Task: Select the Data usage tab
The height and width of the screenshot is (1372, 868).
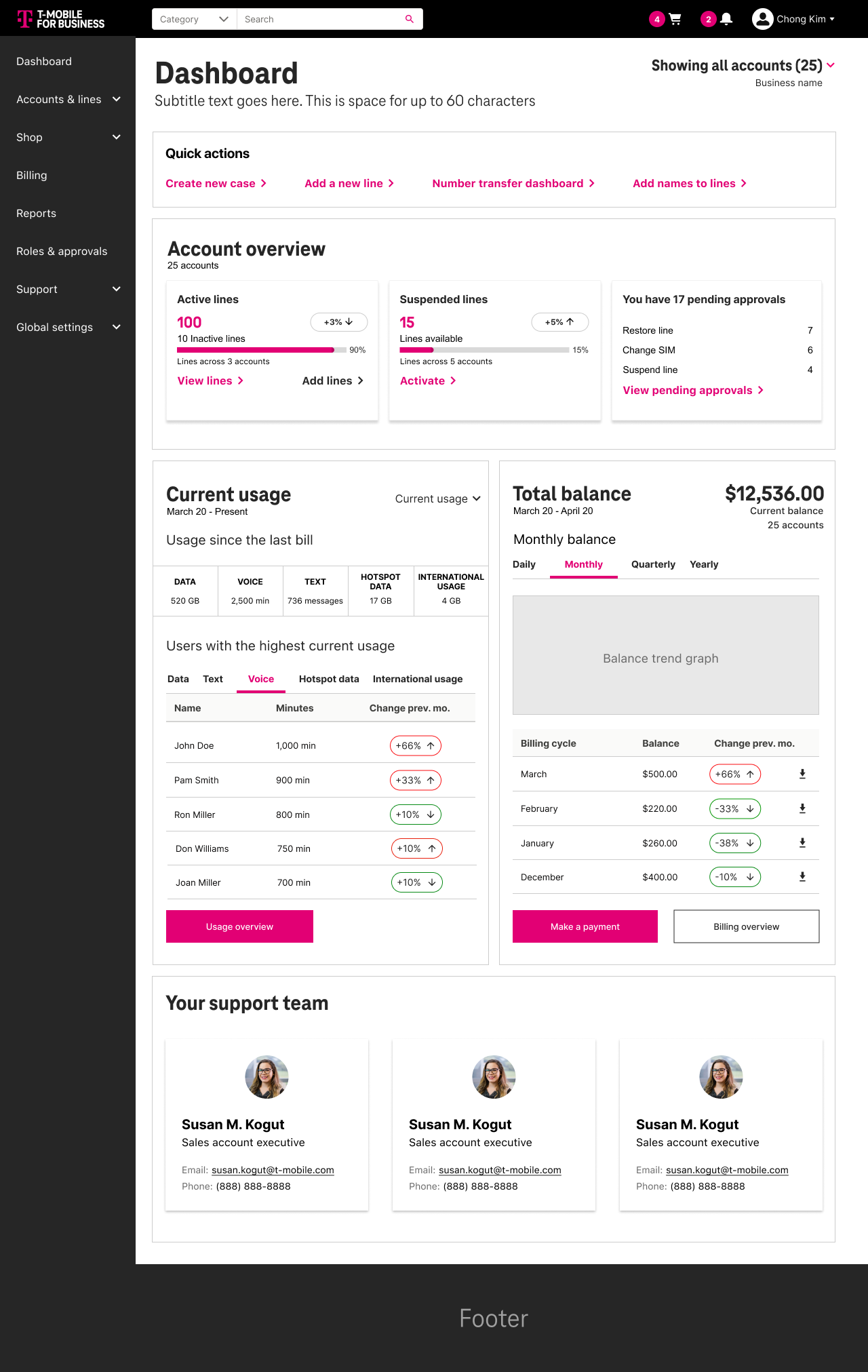Action: (x=178, y=679)
